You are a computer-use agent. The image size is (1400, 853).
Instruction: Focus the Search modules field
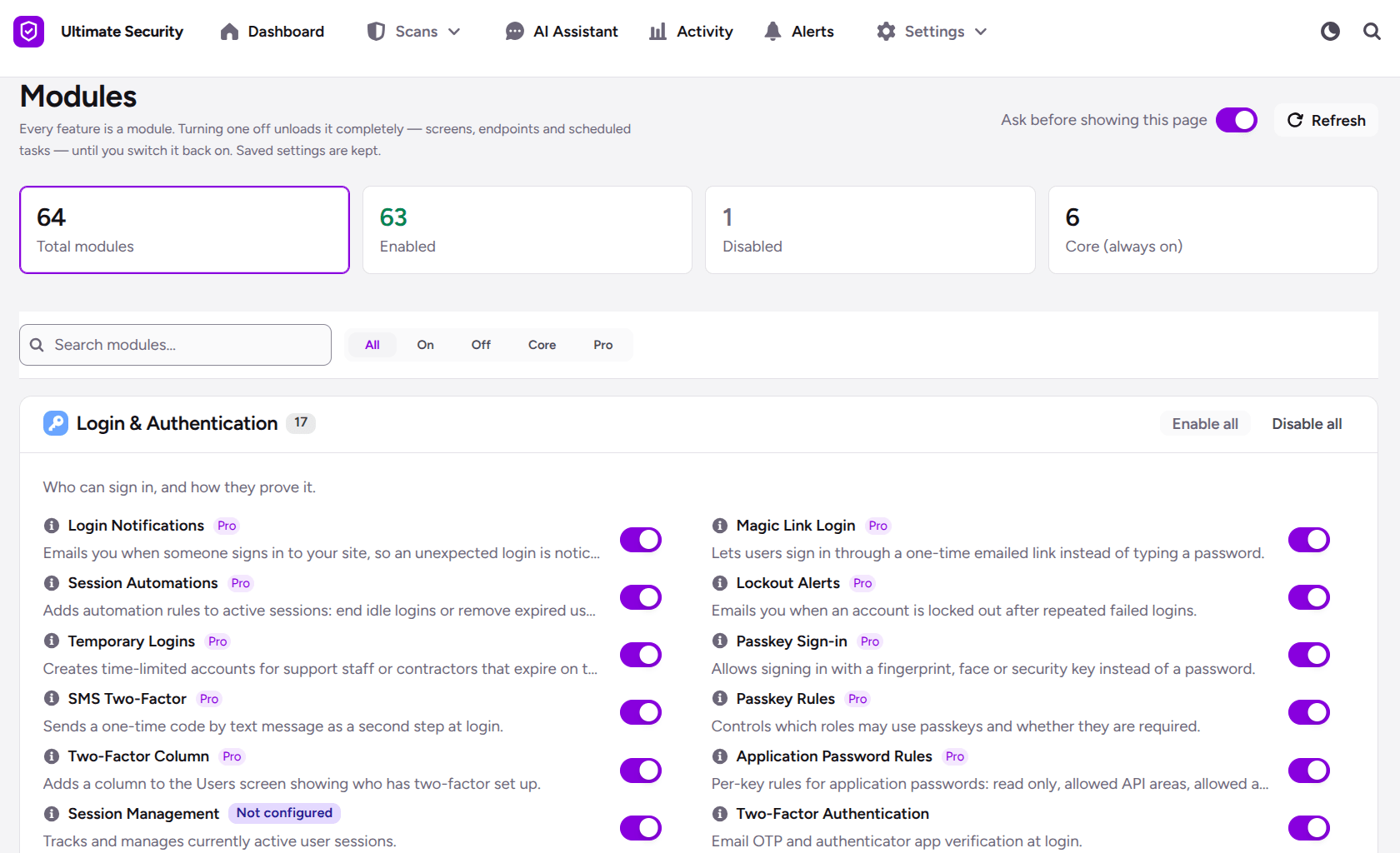pyautogui.click(x=175, y=345)
